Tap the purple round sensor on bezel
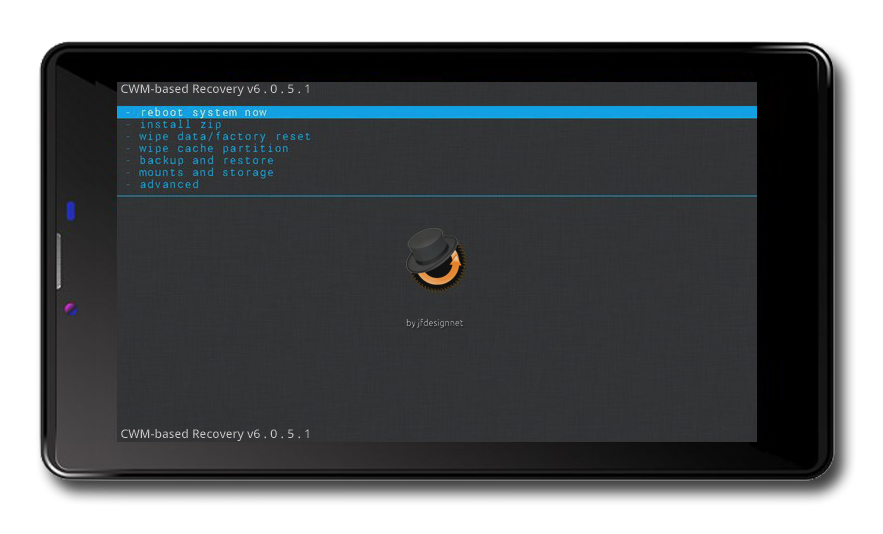The height and width of the screenshot is (534, 883). [70, 309]
